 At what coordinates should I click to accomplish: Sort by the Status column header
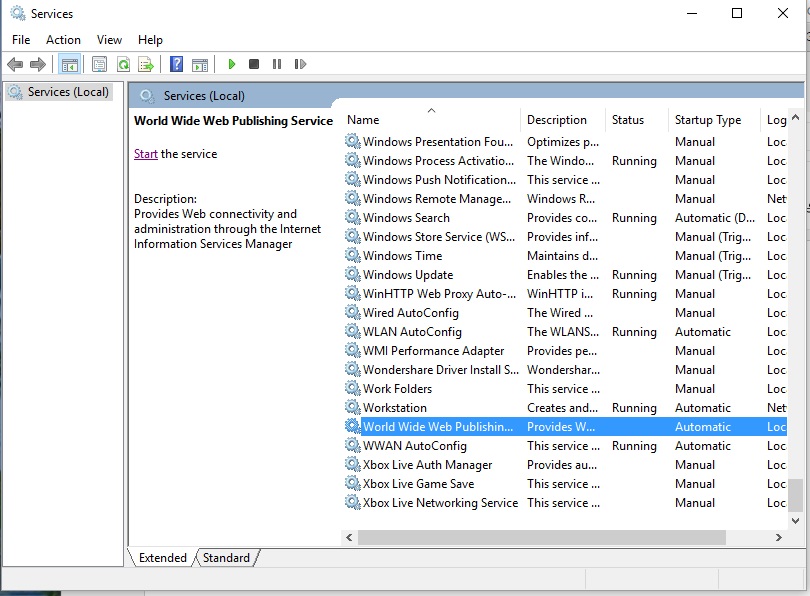point(636,120)
